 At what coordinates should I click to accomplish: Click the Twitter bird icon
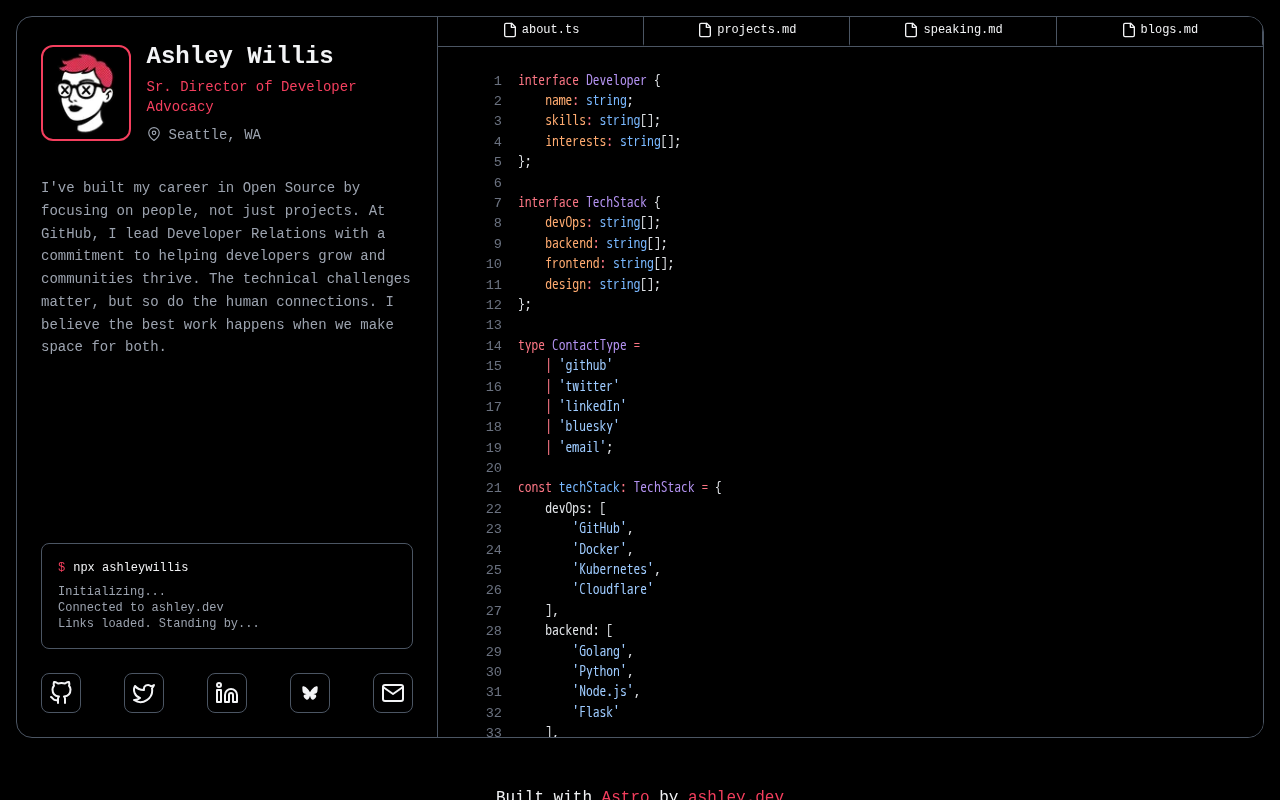click(144, 693)
